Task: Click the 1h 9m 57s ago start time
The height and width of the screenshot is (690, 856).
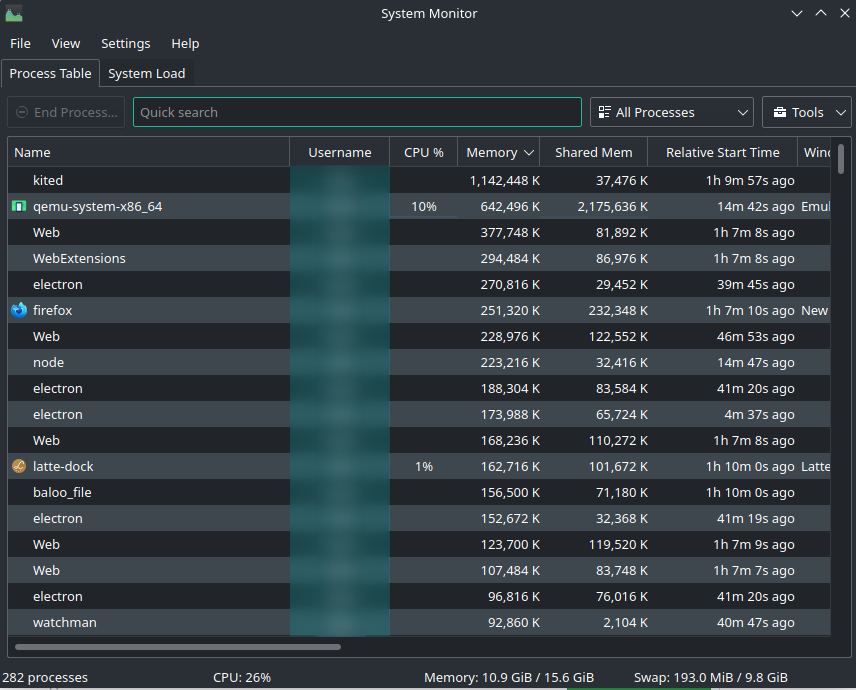Action: pyautogui.click(x=750, y=180)
